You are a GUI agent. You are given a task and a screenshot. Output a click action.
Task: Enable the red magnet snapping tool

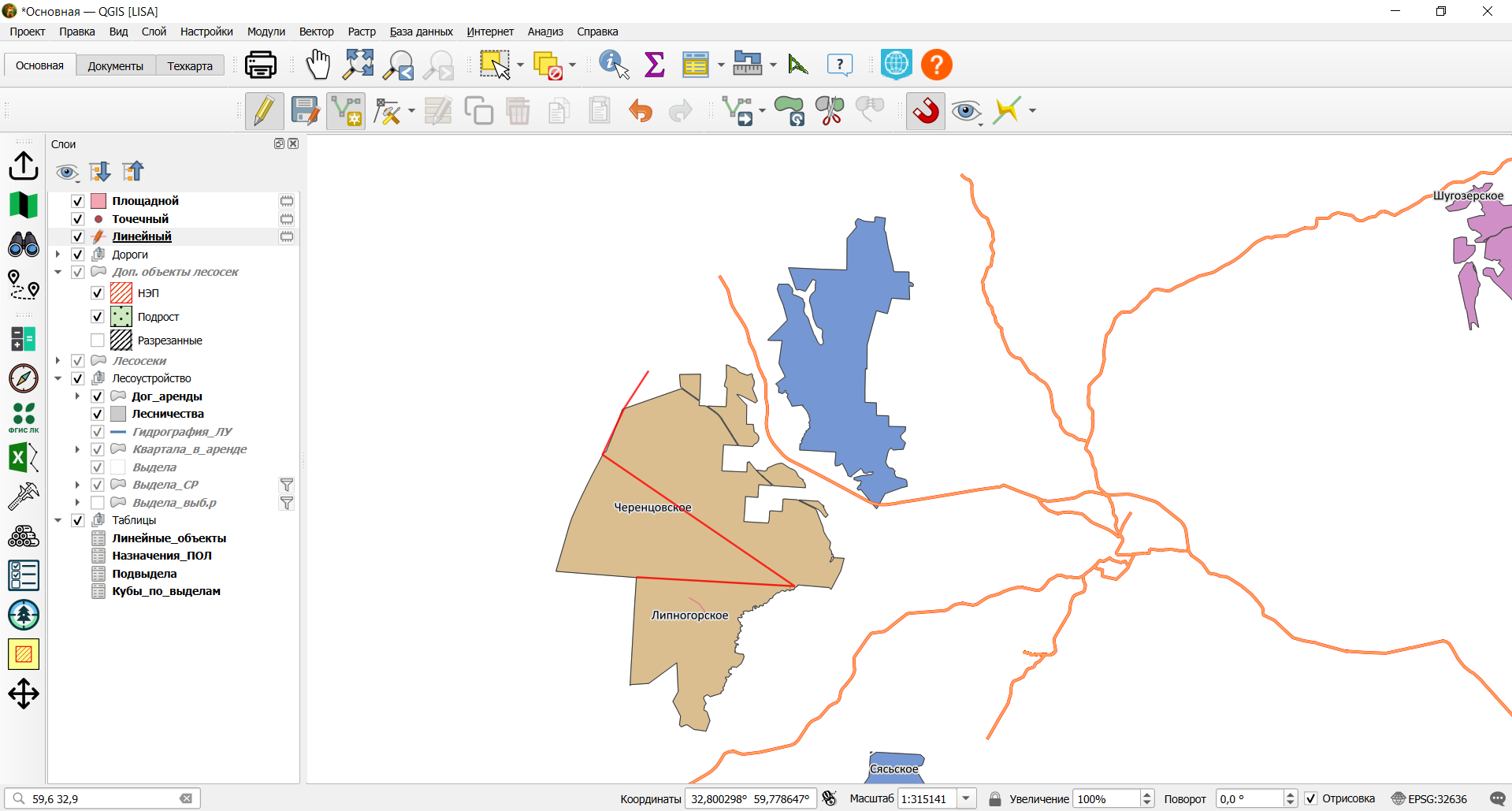(x=926, y=111)
